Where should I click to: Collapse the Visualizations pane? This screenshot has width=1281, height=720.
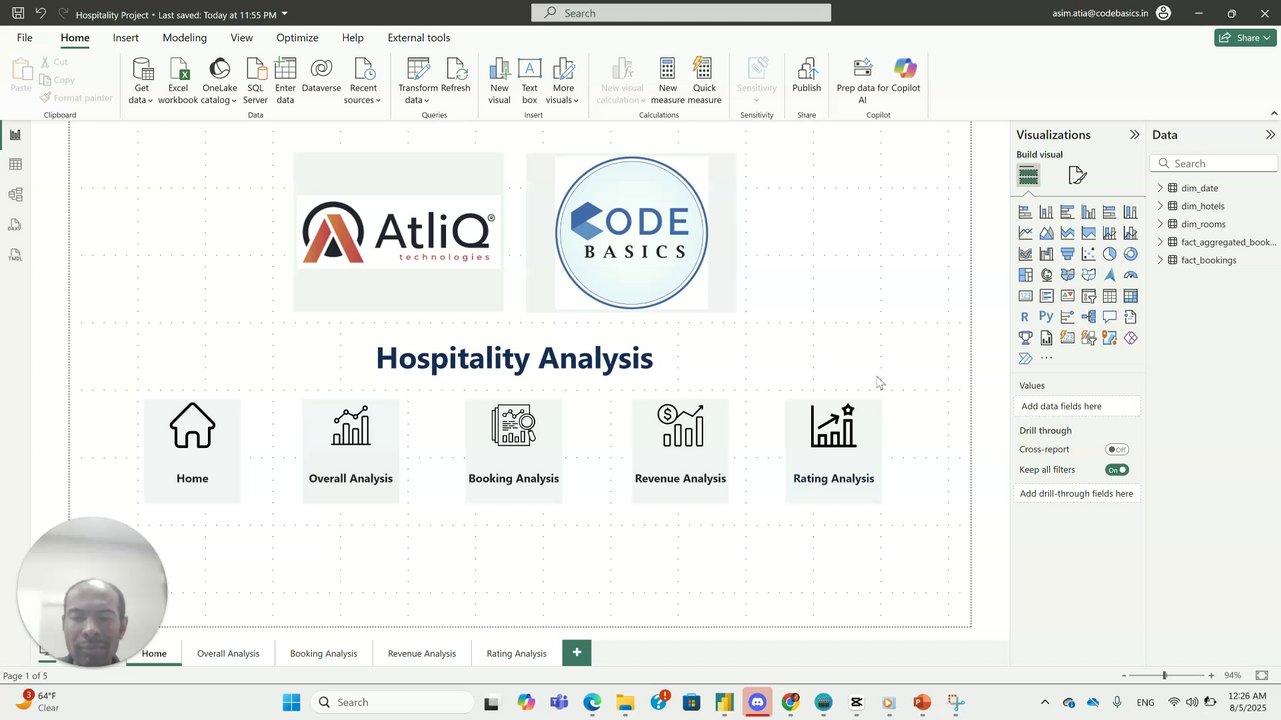point(1135,135)
